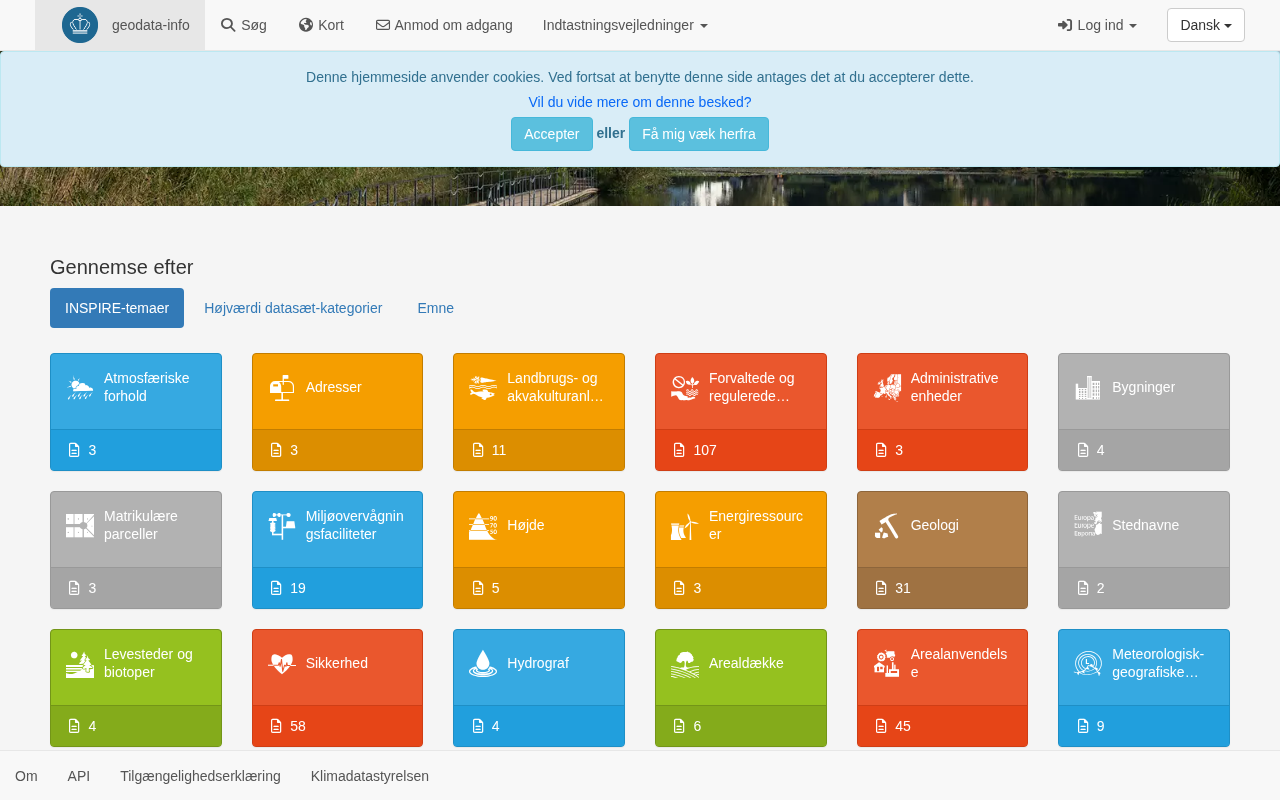Click the Geologi pickaxe icon
Image resolution: width=1280 pixels, height=800 pixels.
[x=886, y=526]
